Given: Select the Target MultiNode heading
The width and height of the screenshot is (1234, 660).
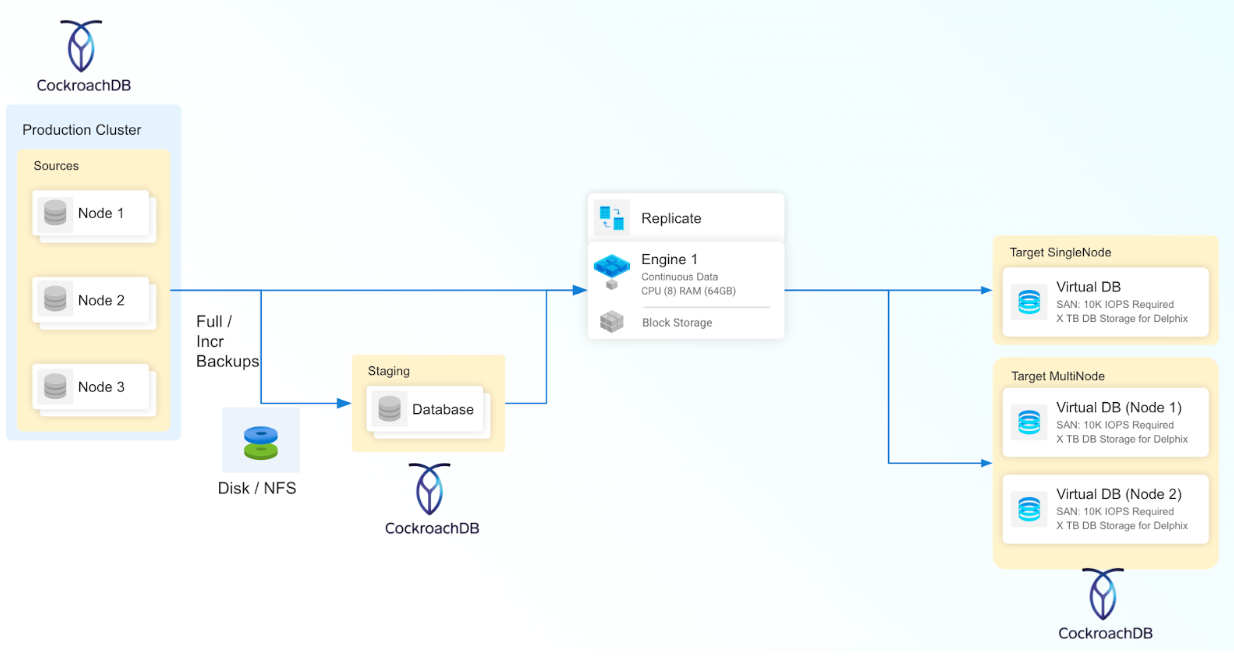Looking at the screenshot, I should coord(1057,376).
